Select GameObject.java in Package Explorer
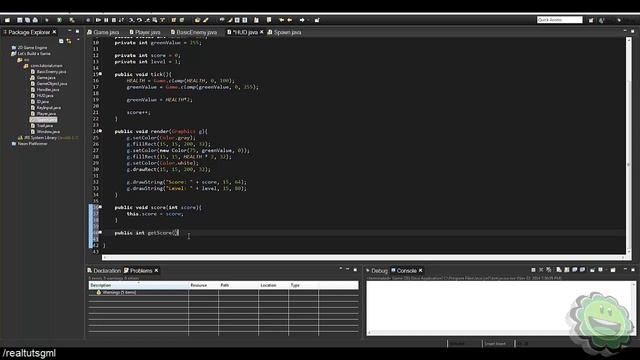 tap(49, 84)
